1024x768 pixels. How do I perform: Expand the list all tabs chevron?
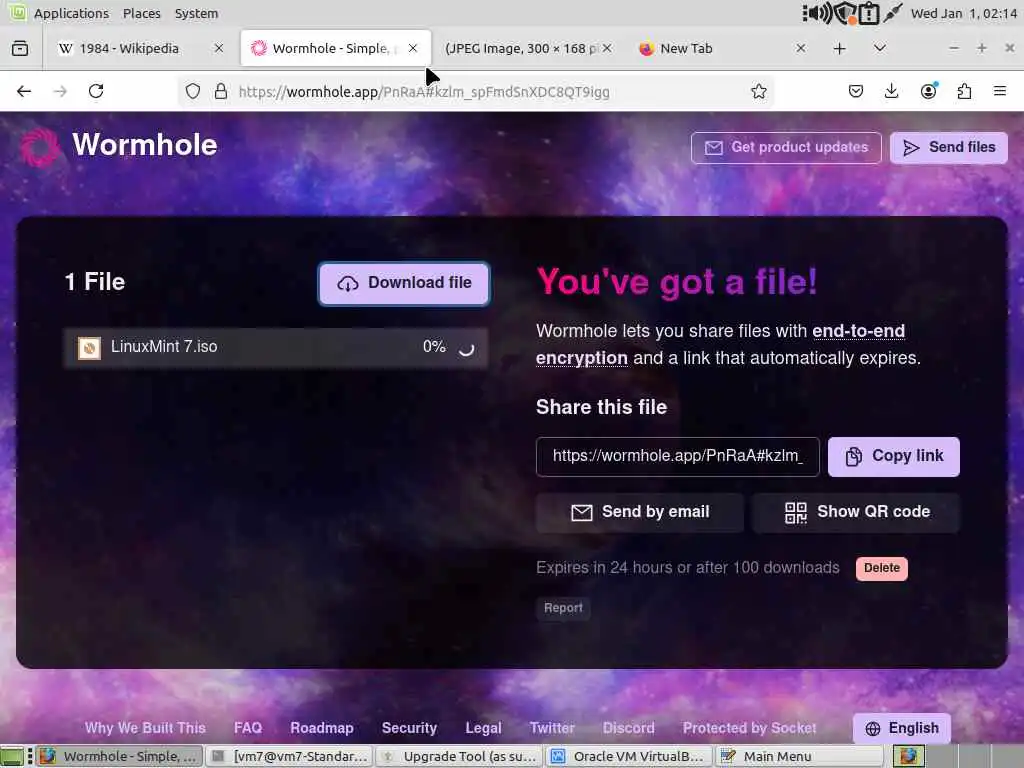[x=880, y=48]
